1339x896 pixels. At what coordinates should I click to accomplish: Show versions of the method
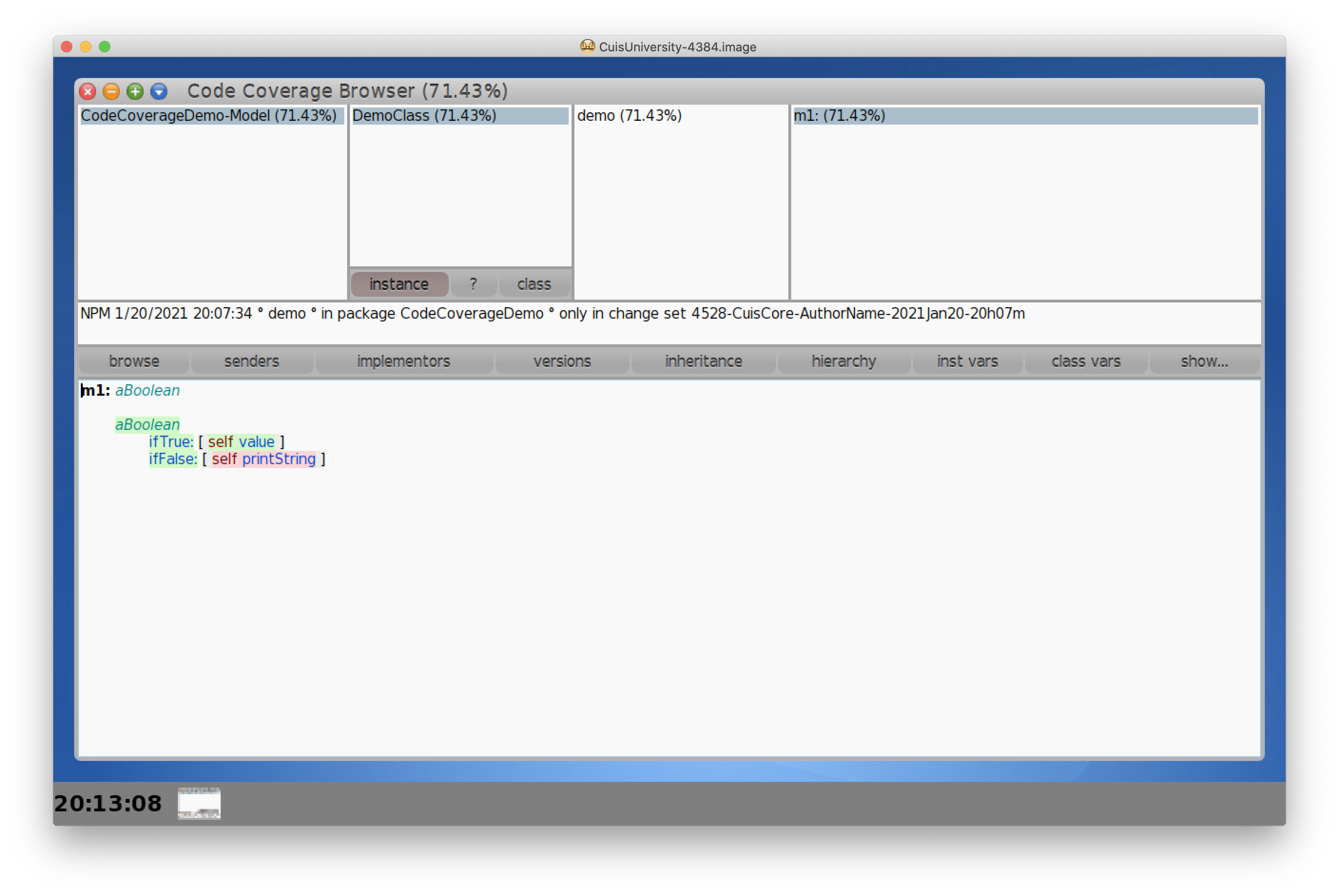(x=562, y=361)
